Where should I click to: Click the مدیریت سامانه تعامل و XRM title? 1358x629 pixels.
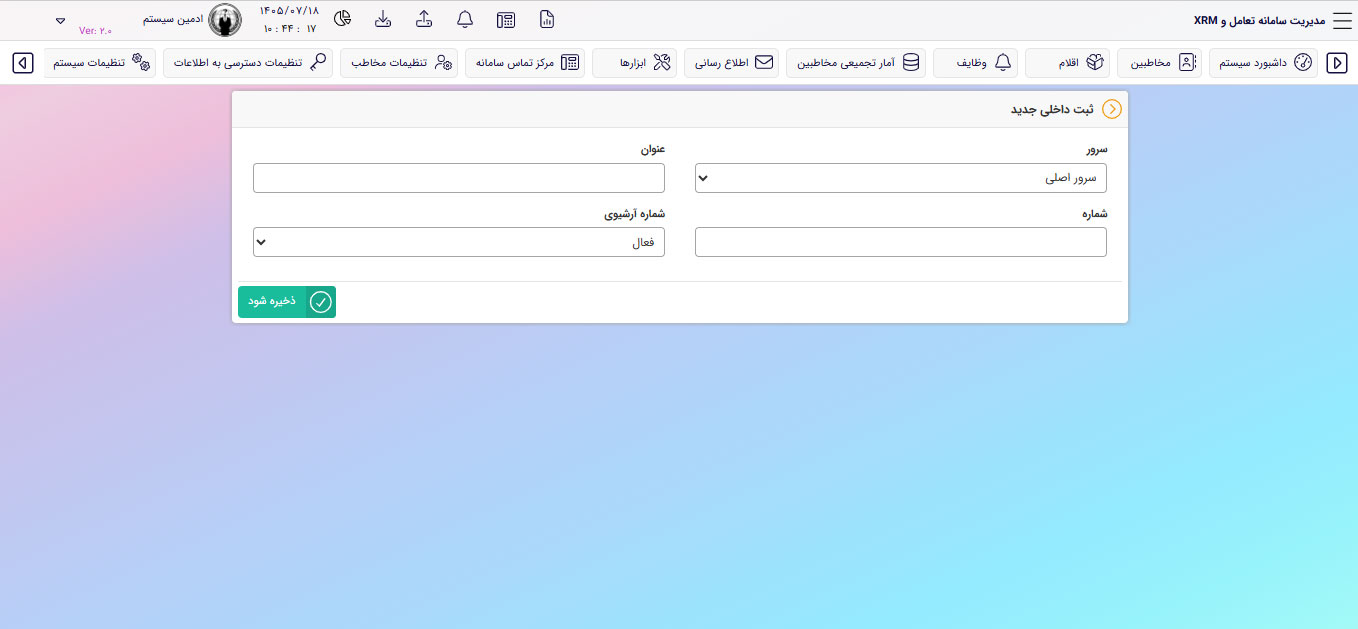click(1259, 21)
